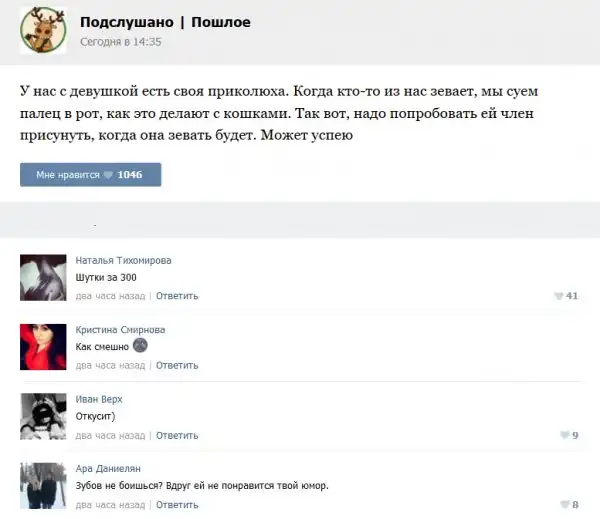Open the Подслушано | Пошлое community title
The height and width of the screenshot is (519, 600).
pyautogui.click(x=165, y=22)
